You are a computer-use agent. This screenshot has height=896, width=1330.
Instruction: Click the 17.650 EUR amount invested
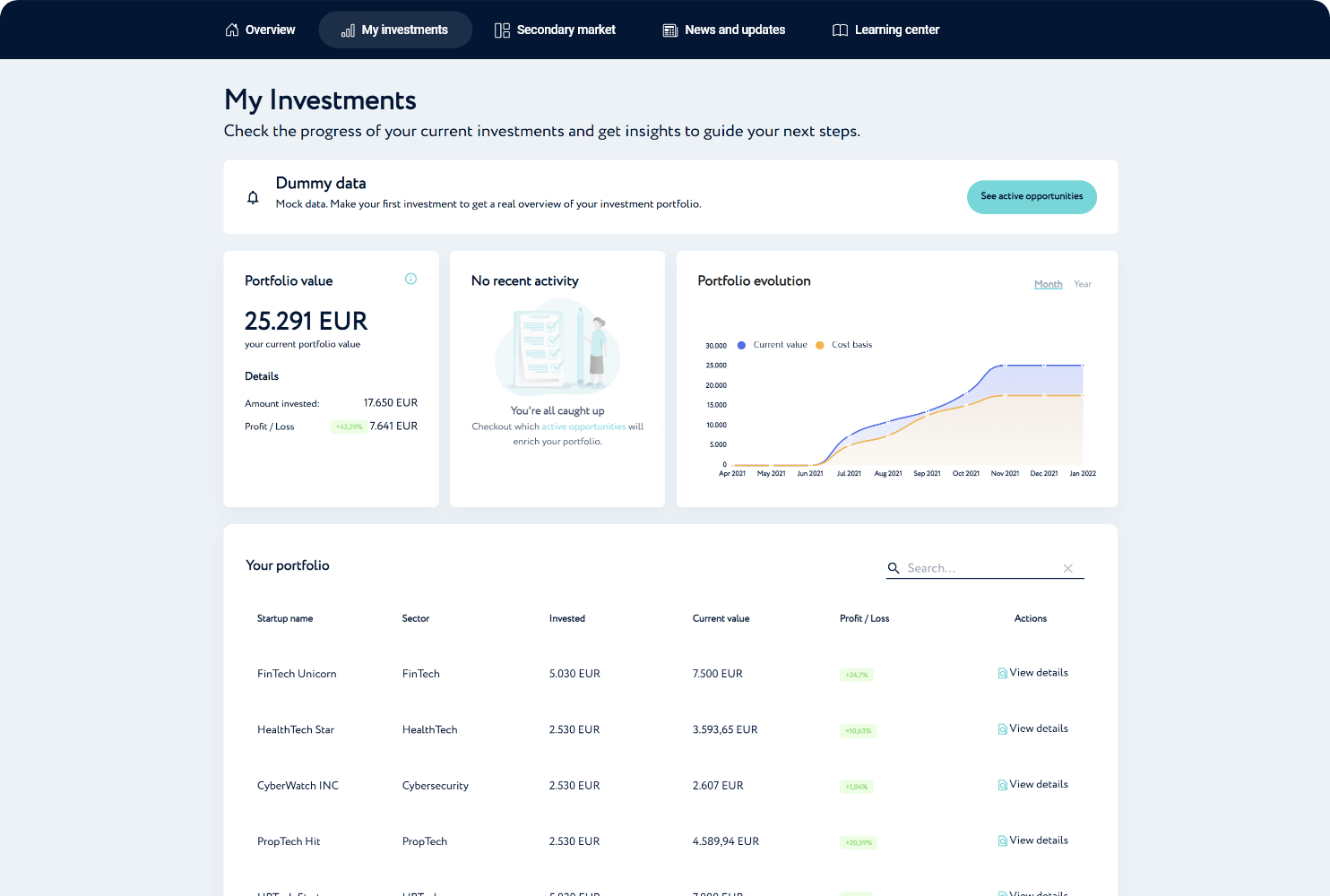pyautogui.click(x=391, y=403)
